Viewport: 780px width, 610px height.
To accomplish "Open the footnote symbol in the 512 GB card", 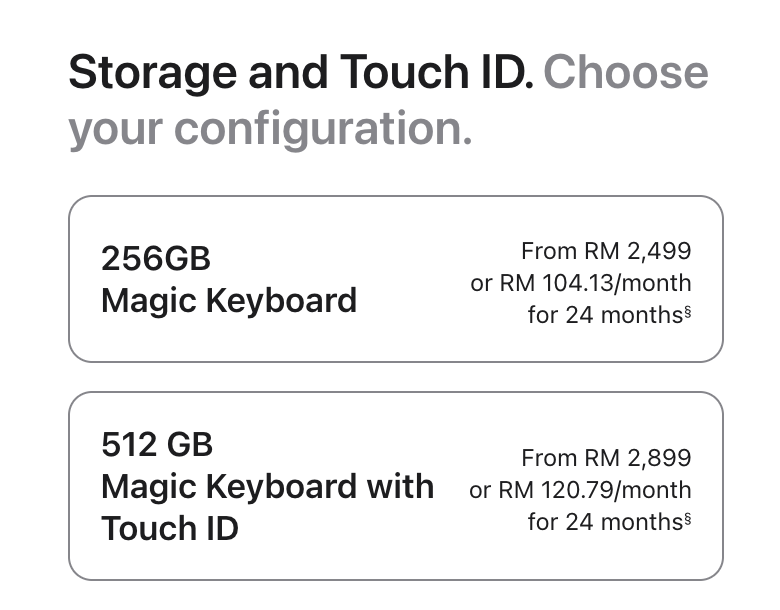I will coord(687,517).
